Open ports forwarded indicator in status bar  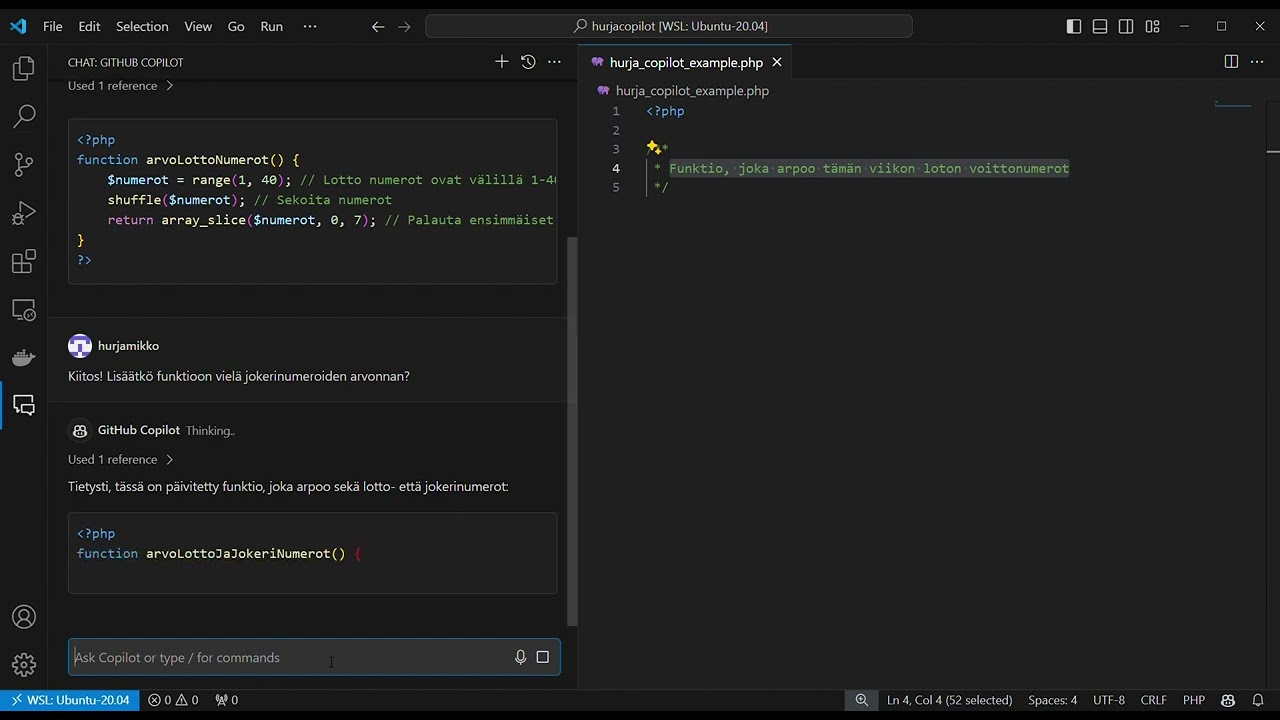coord(227,700)
